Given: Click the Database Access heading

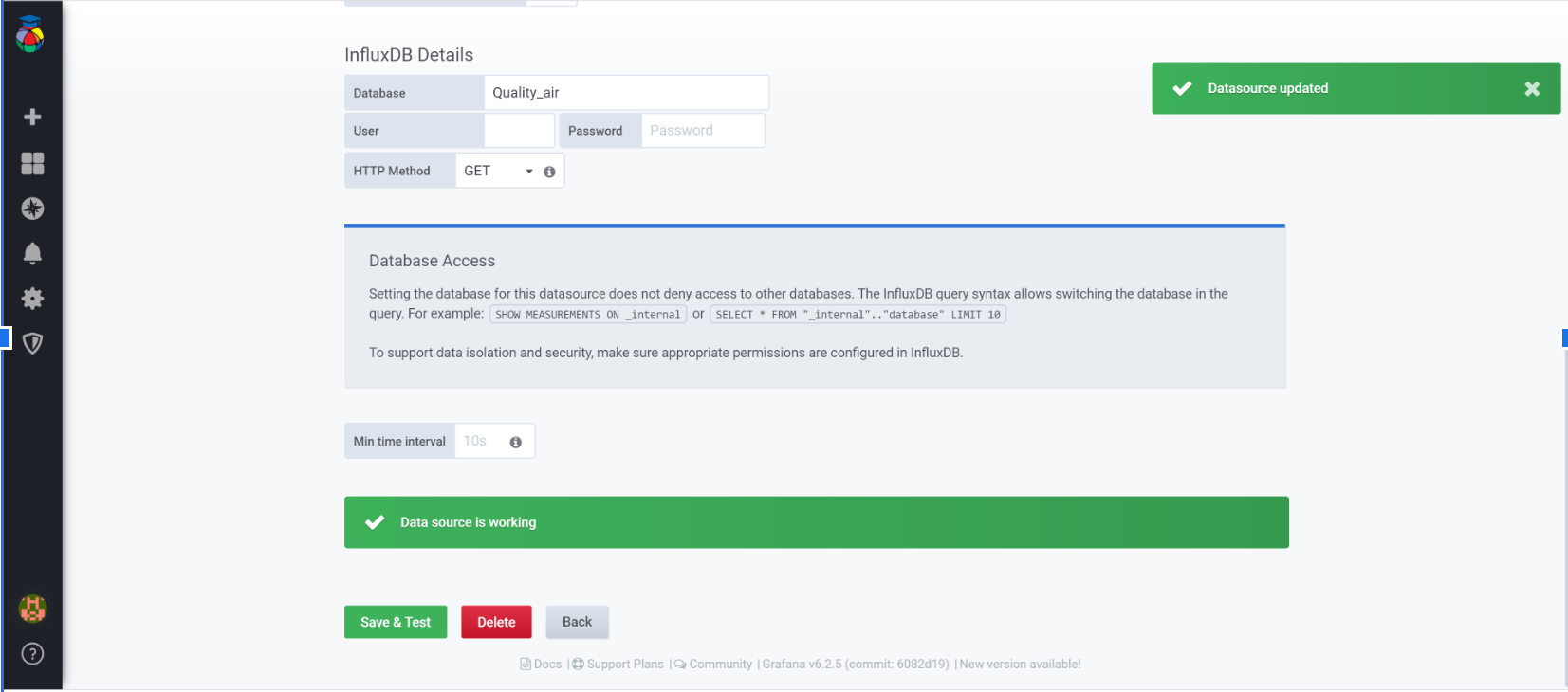Looking at the screenshot, I should coord(432,261).
